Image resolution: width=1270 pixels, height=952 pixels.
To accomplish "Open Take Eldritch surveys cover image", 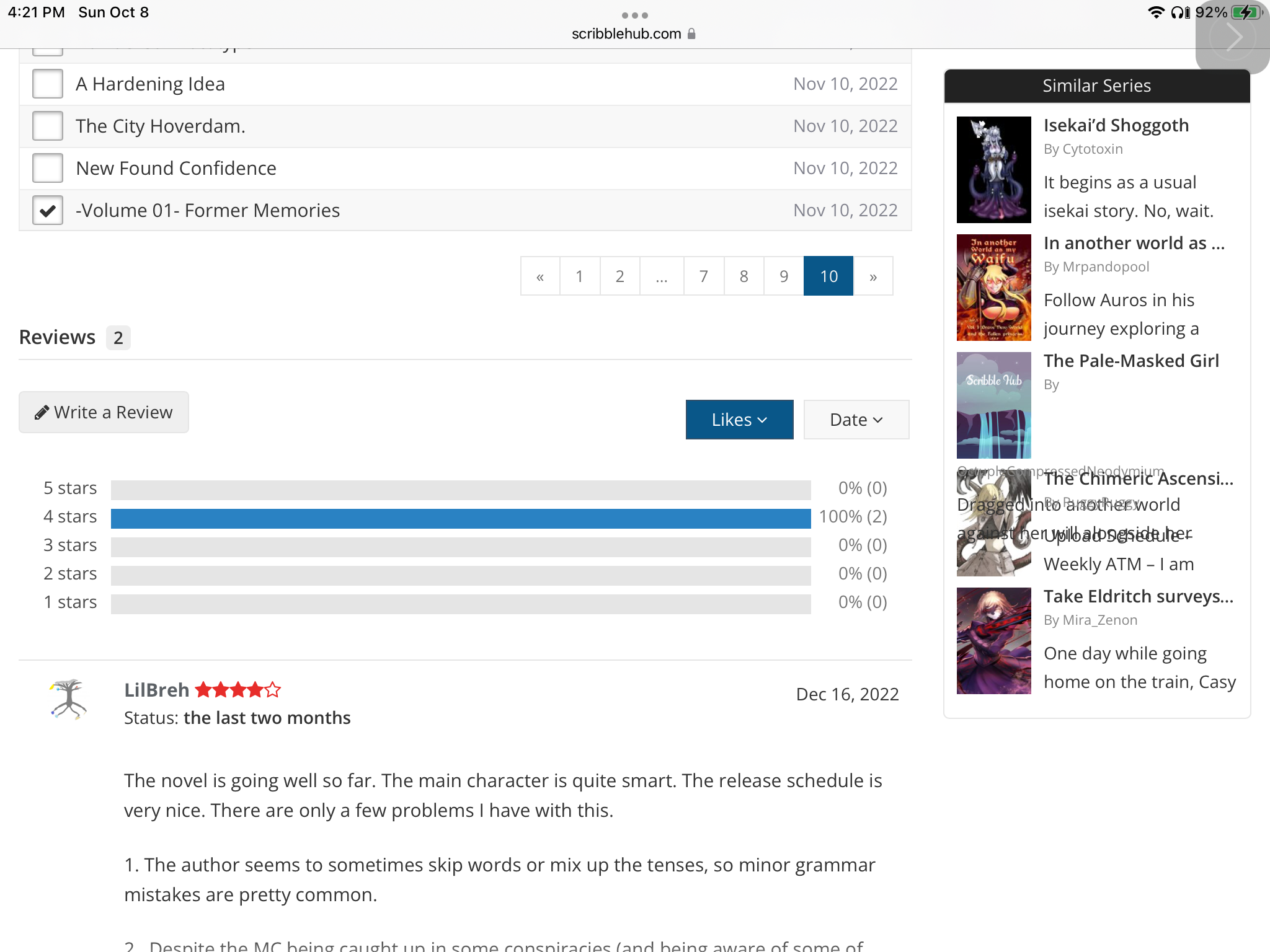I will tap(993, 640).
